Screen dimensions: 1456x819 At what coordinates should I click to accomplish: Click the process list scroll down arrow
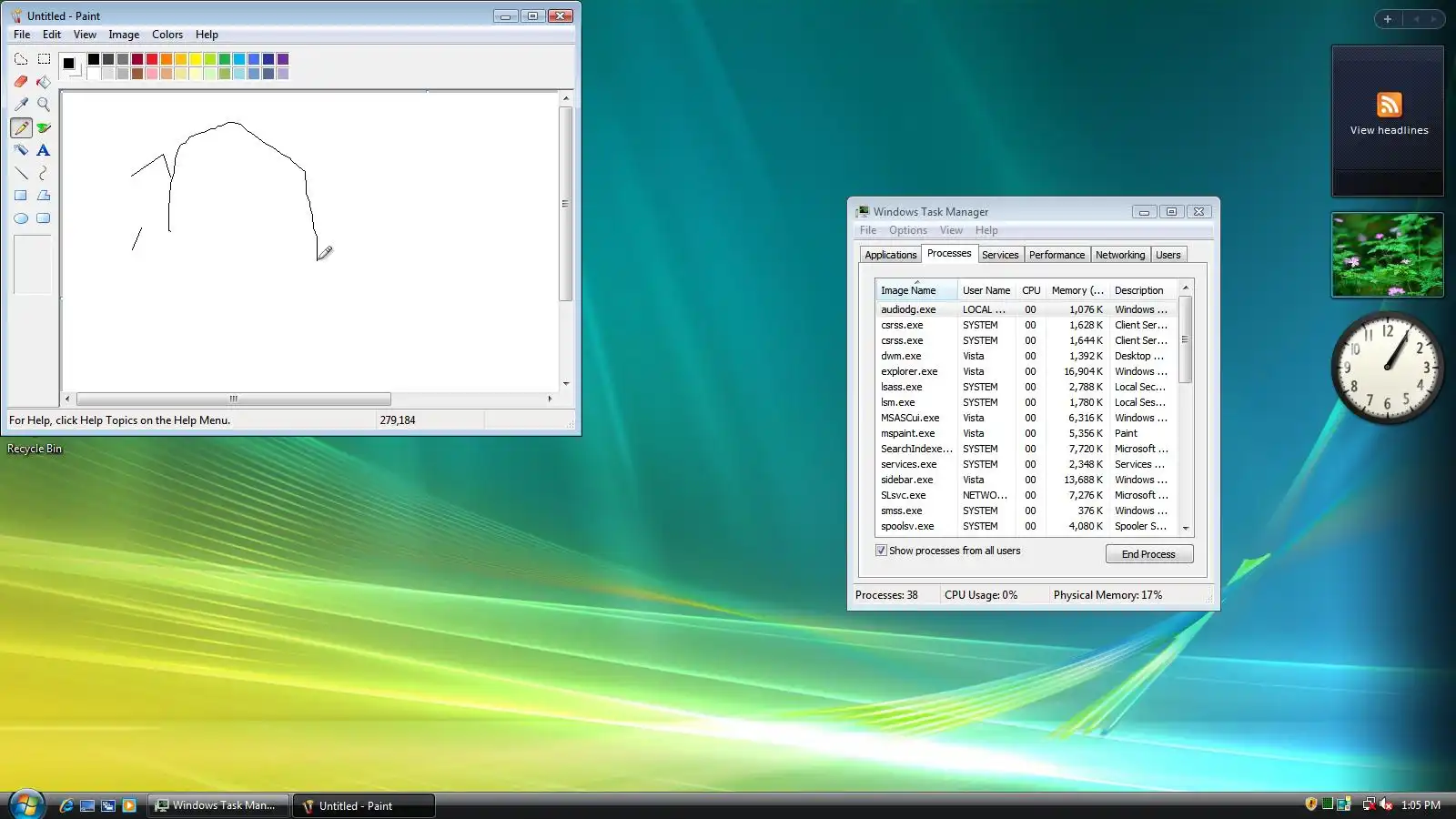[x=1185, y=528]
